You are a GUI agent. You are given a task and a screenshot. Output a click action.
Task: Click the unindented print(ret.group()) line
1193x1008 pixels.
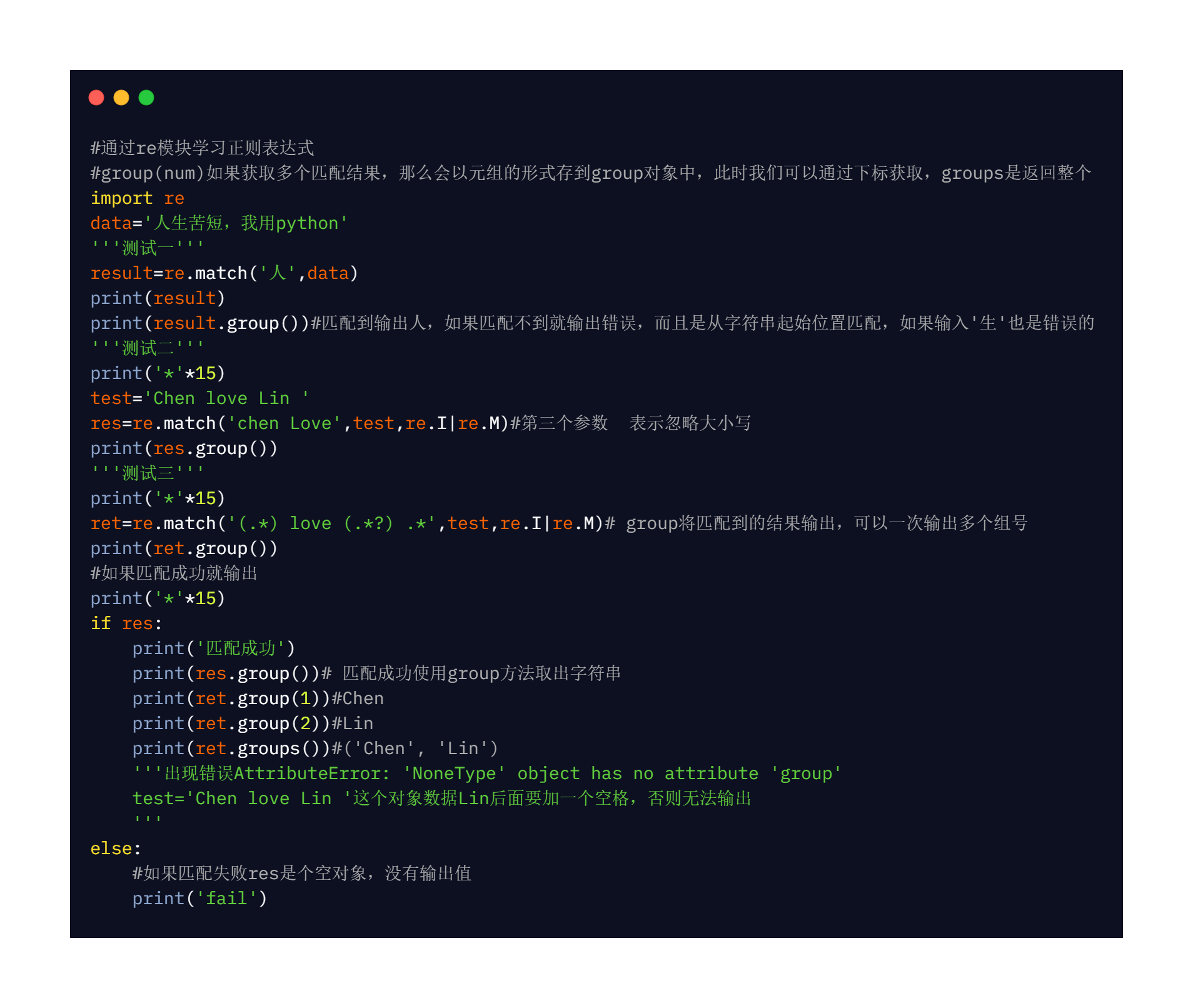[184, 548]
